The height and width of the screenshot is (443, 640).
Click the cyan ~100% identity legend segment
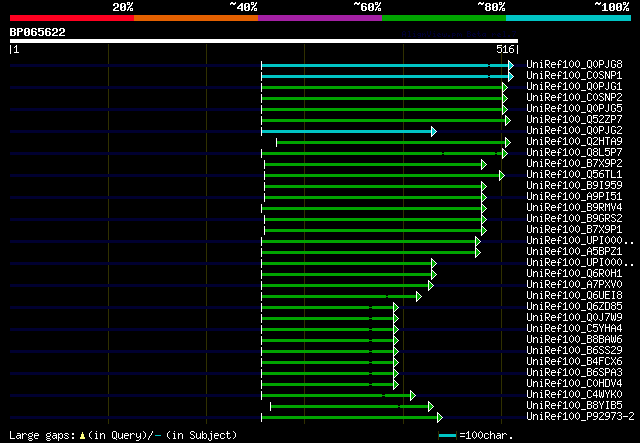click(569, 18)
